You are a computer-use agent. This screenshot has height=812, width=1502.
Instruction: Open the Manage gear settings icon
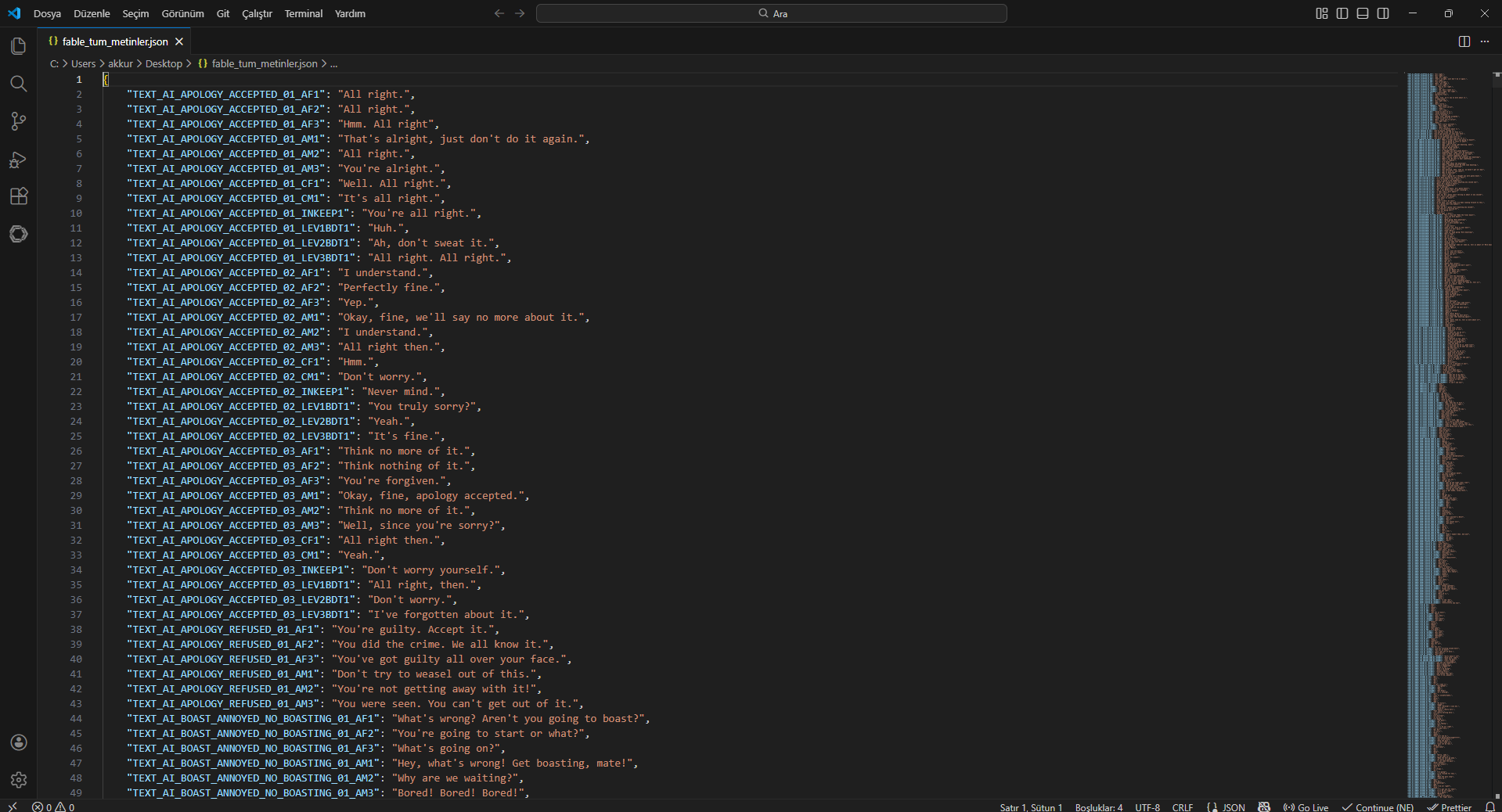[x=19, y=780]
